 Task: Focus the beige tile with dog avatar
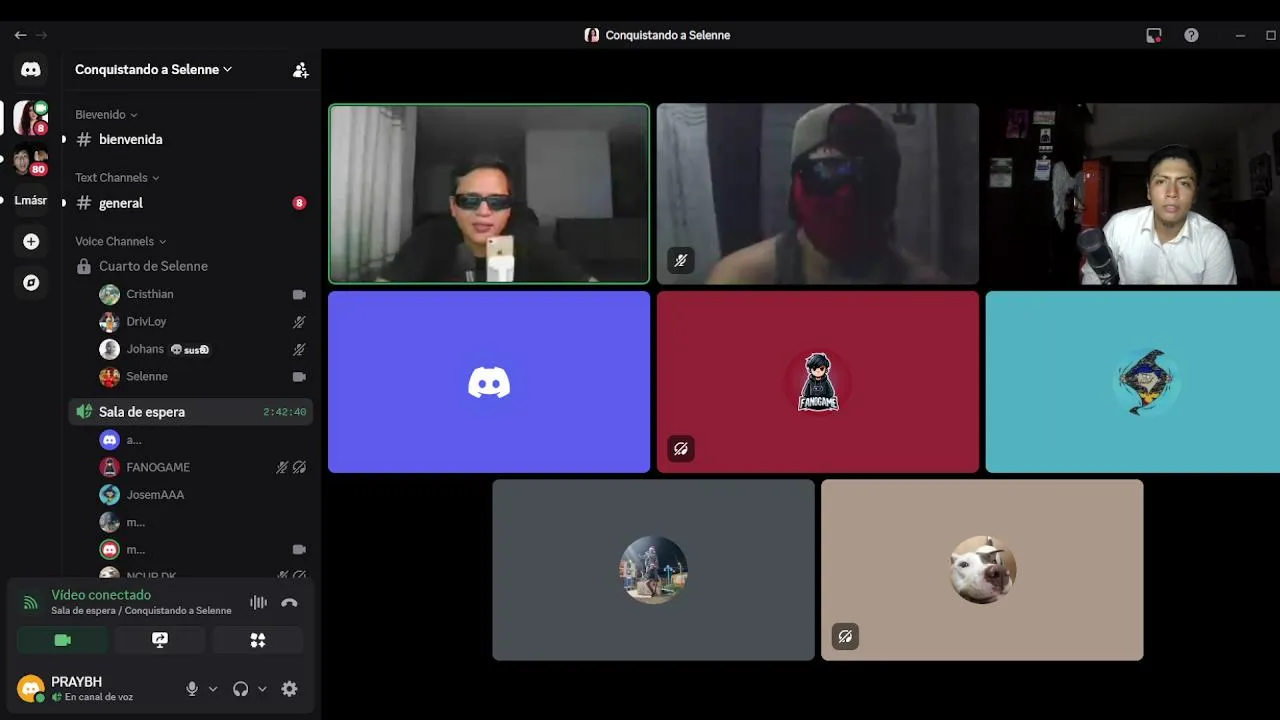tap(982, 570)
